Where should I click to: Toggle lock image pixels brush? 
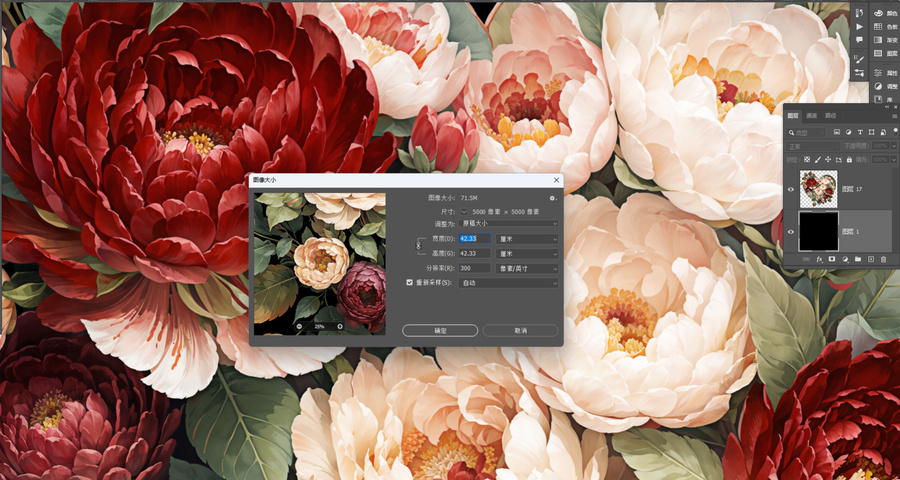click(817, 160)
